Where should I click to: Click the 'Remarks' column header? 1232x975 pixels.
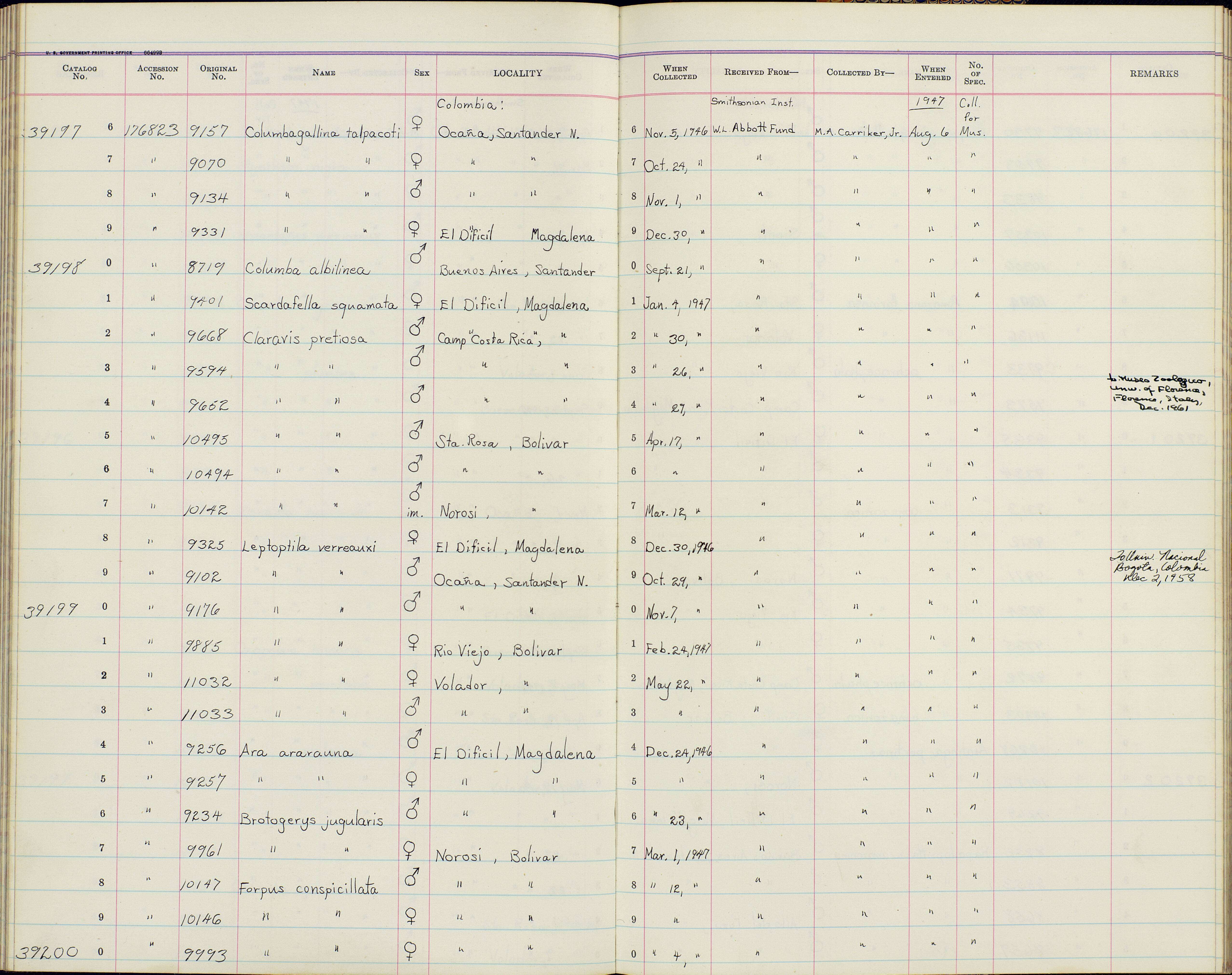[1154, 74]
